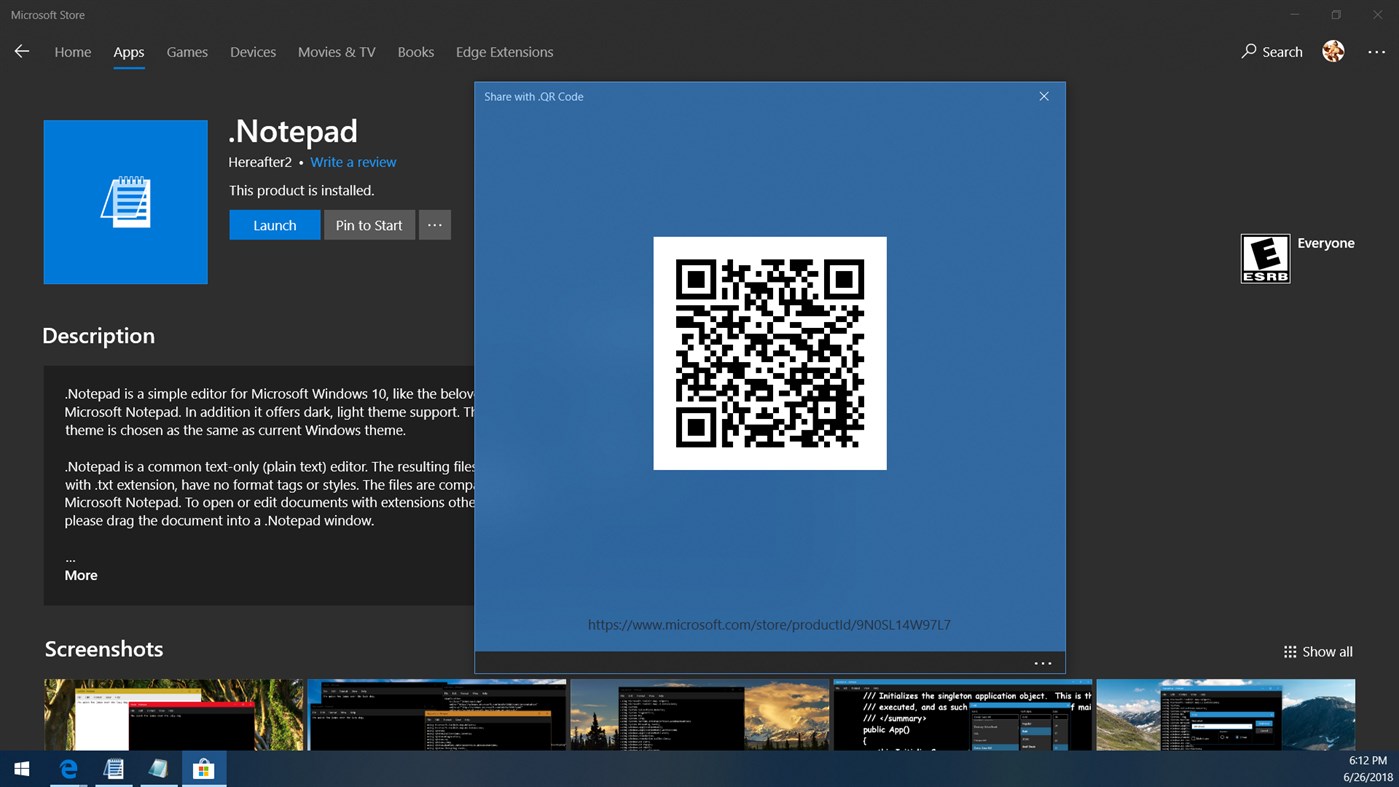Open the Windows Start menu

click(x=21, y=768)
